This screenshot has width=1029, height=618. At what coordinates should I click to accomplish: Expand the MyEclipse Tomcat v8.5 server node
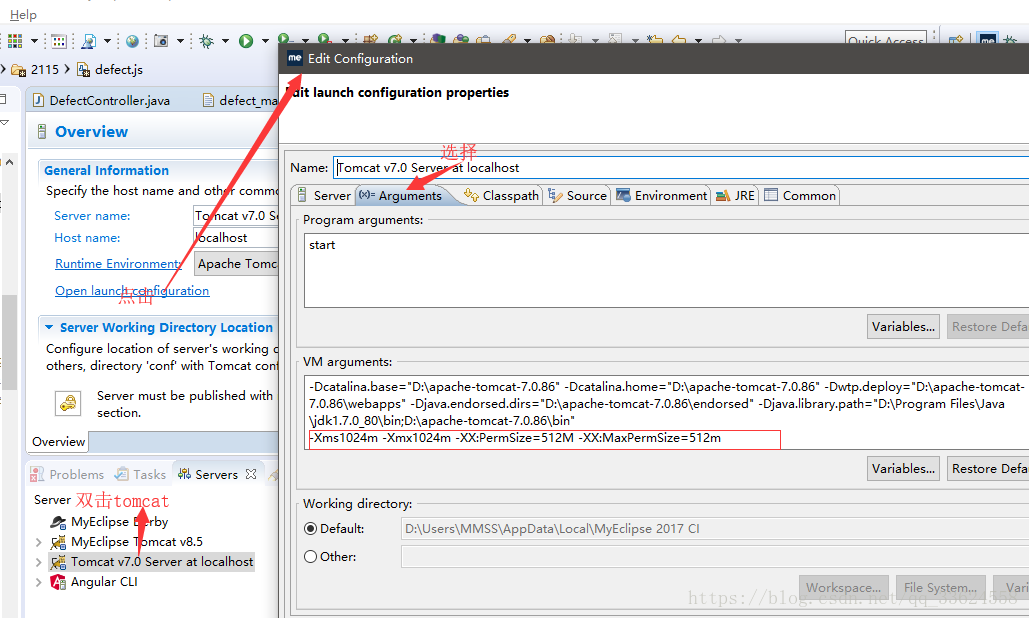[x=39, y=542]
